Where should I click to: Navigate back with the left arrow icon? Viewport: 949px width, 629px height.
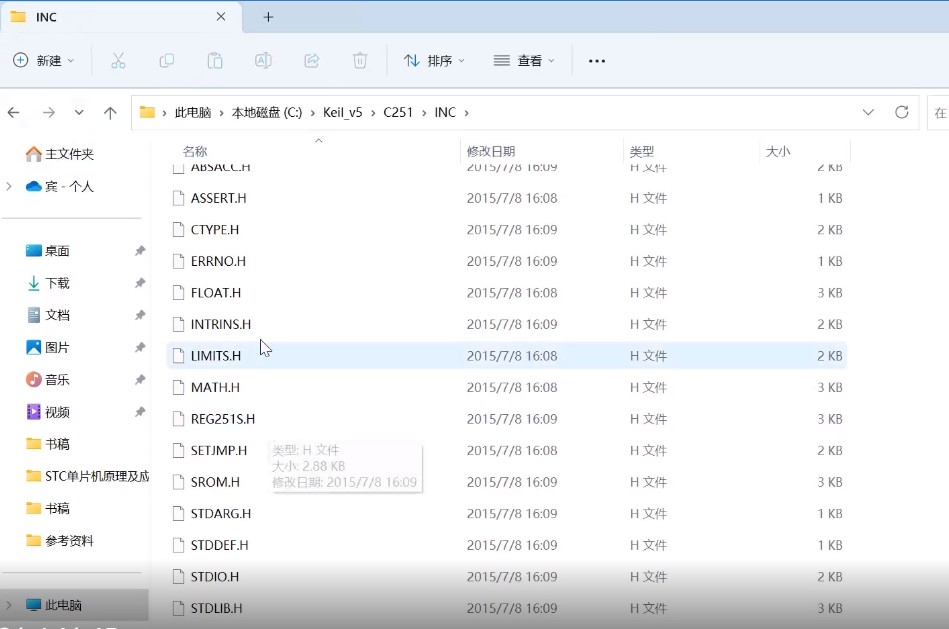pos(13,112)
